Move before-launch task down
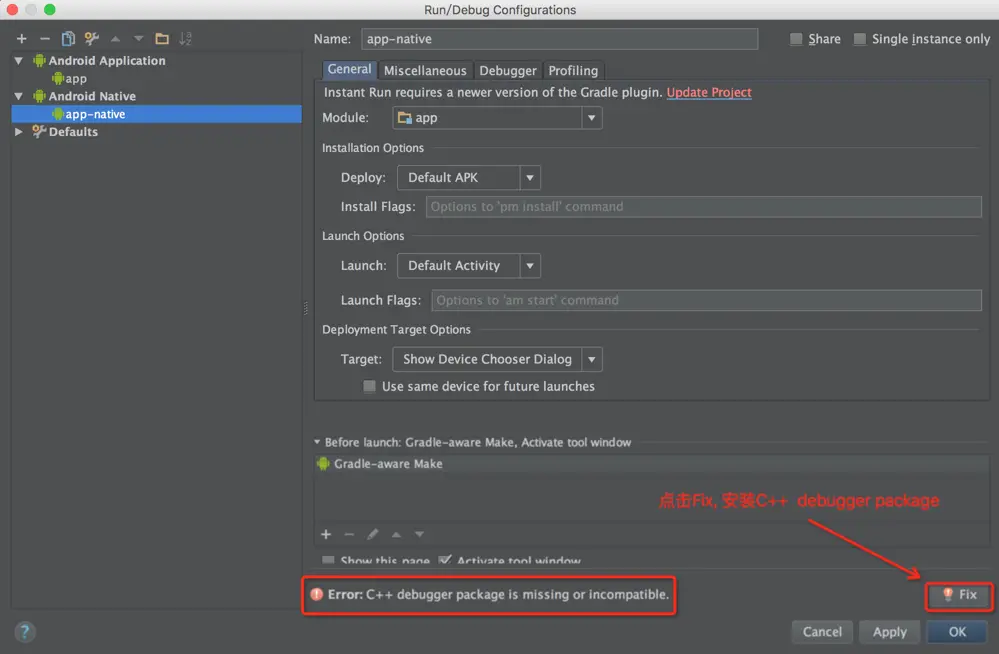This screenshot has height=654, width=999. tap(419, 534)
